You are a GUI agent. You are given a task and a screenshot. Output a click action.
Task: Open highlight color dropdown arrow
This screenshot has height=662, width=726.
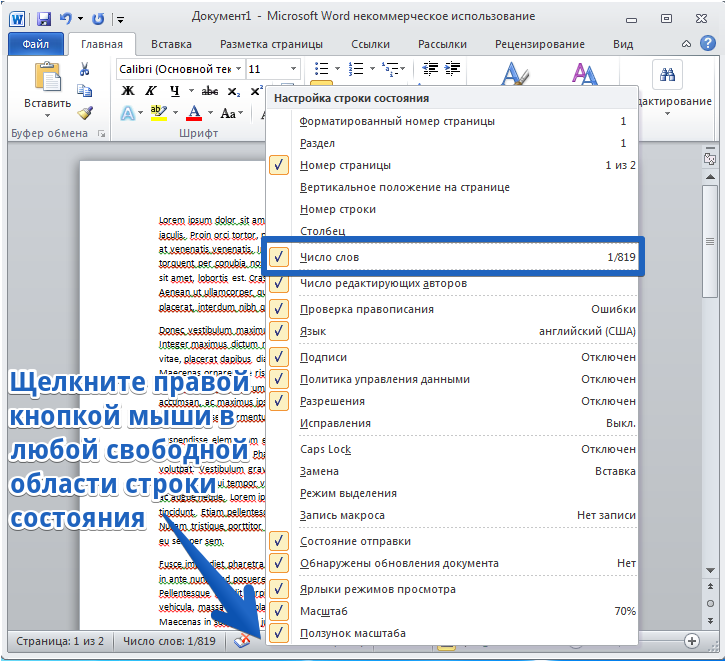coord(175,112)
